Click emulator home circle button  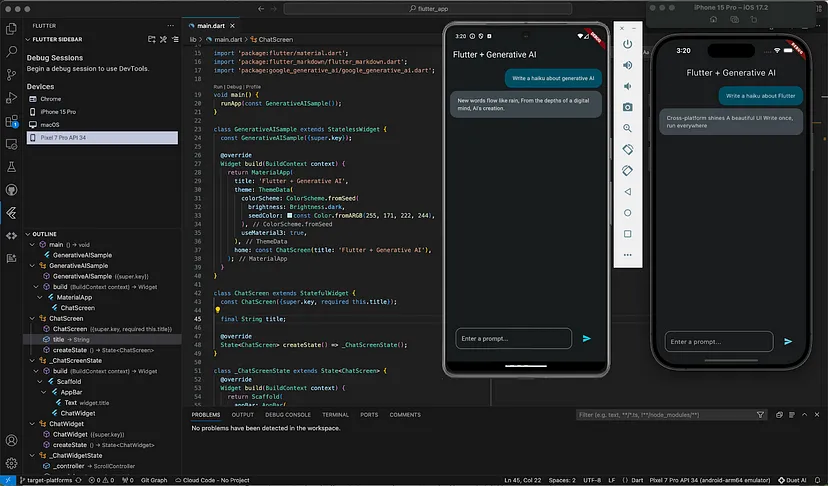pos(627,213)
